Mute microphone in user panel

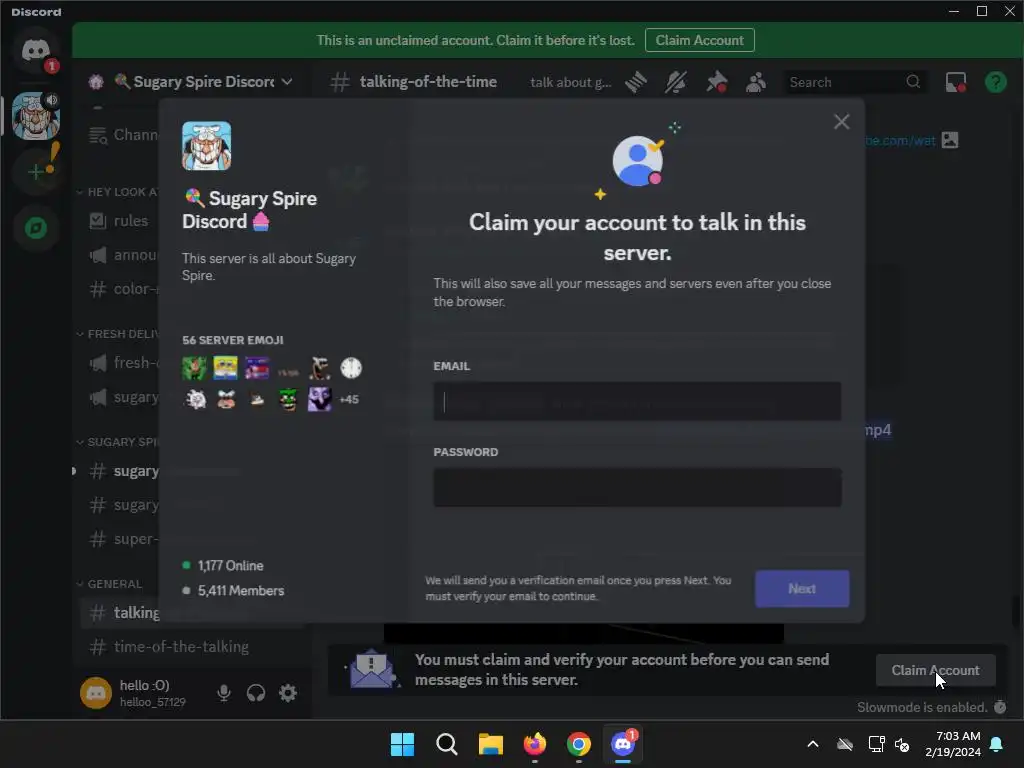(x=224, y=693)
